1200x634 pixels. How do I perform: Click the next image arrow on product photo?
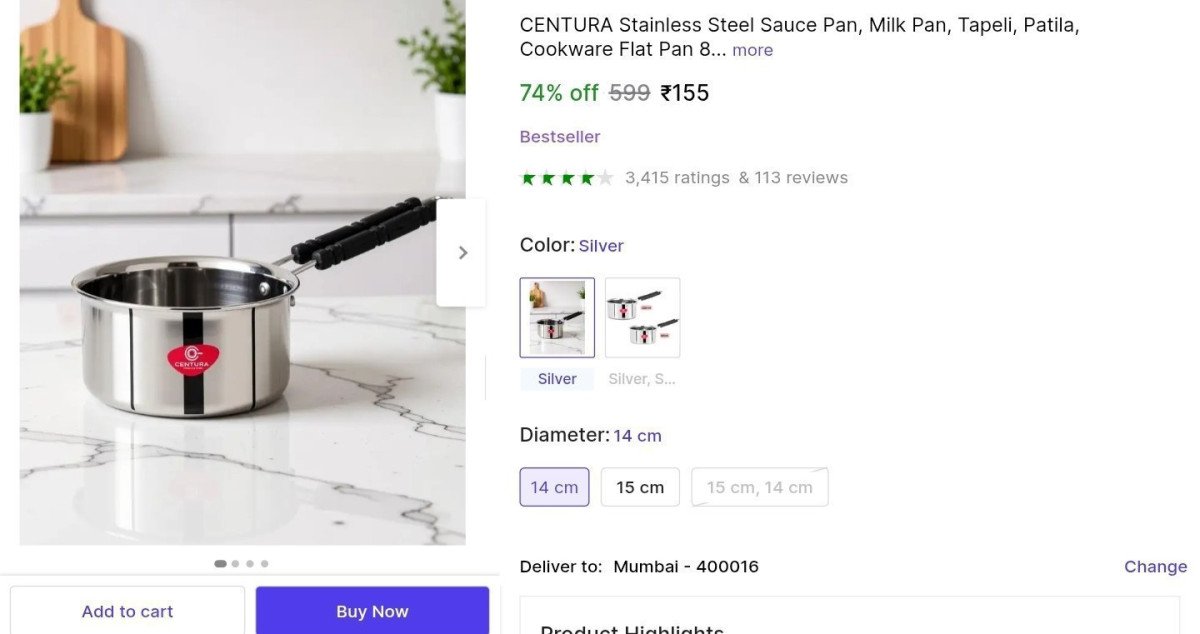pos(461,252)
